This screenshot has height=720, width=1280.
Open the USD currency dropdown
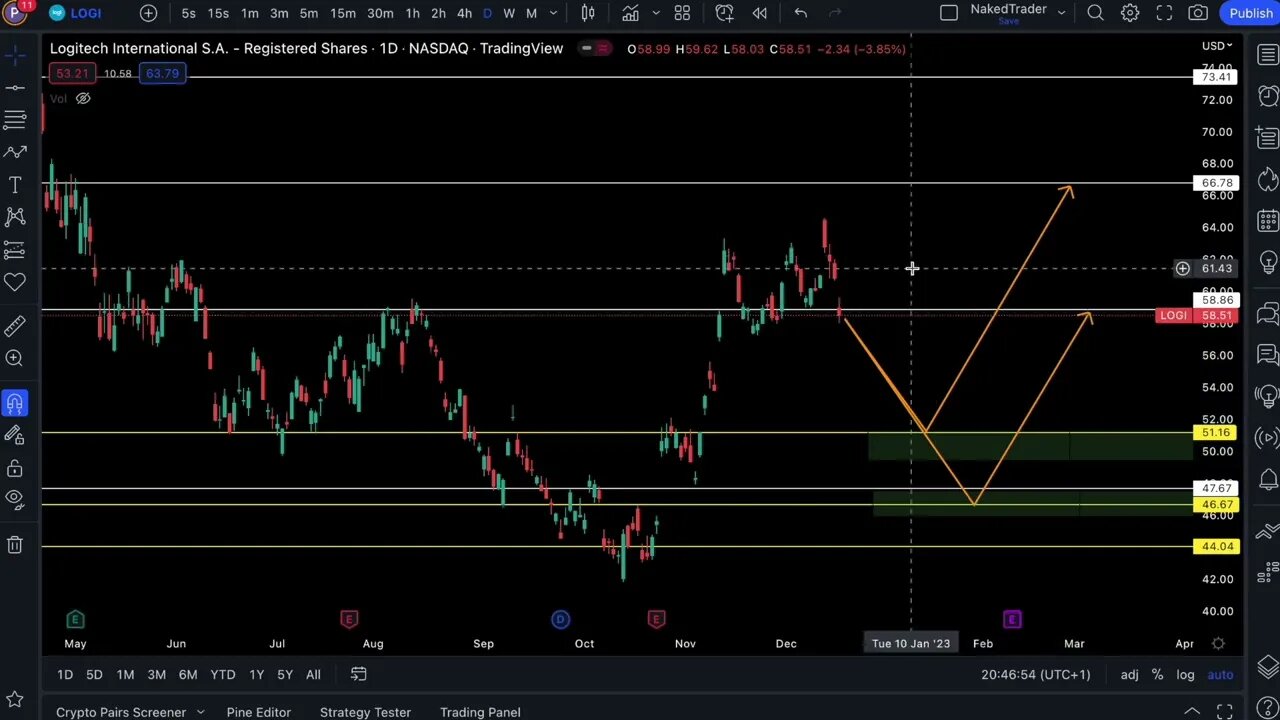(1217, 46)
